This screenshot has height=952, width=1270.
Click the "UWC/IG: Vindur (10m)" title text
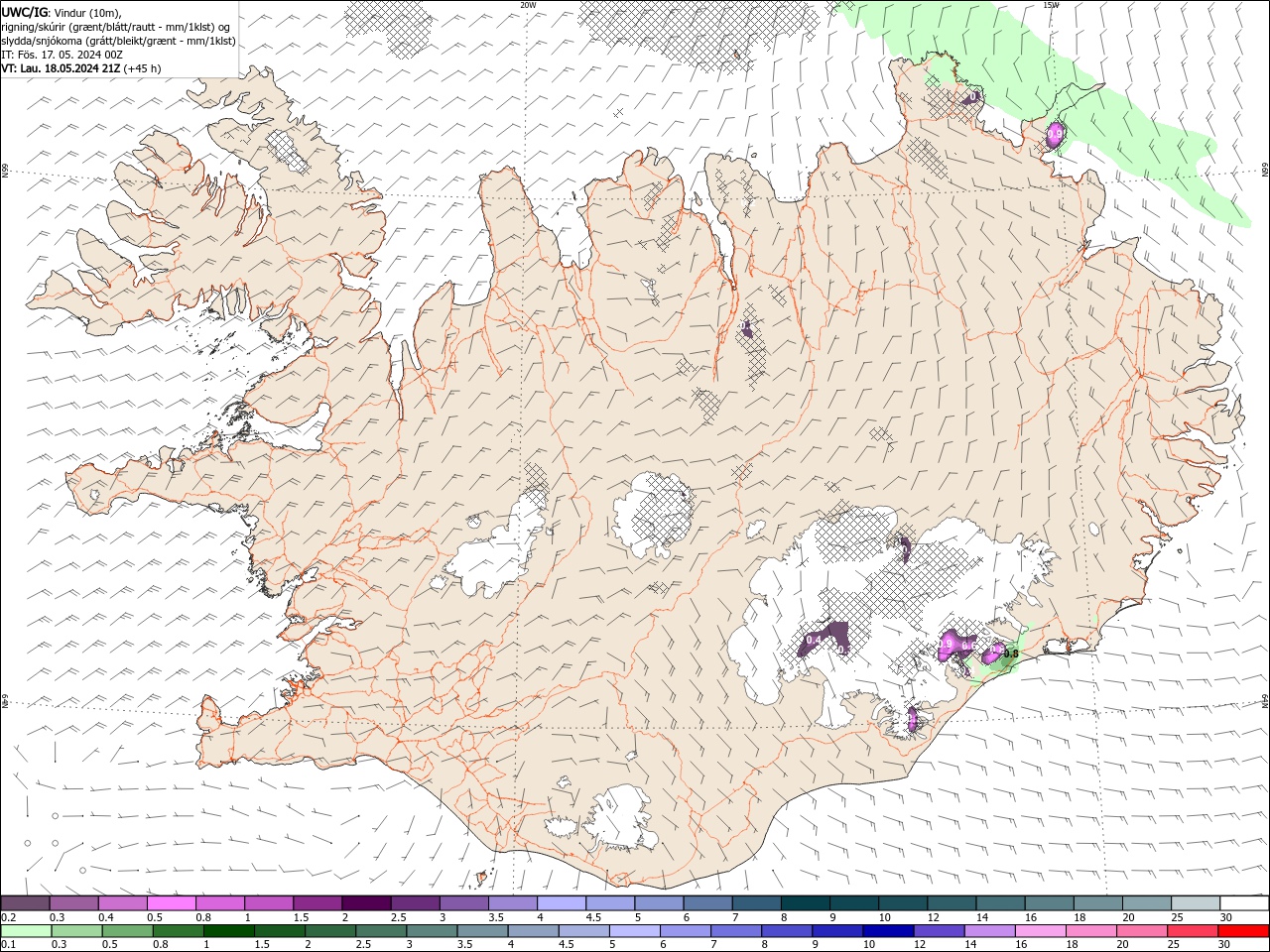[61, 12]
